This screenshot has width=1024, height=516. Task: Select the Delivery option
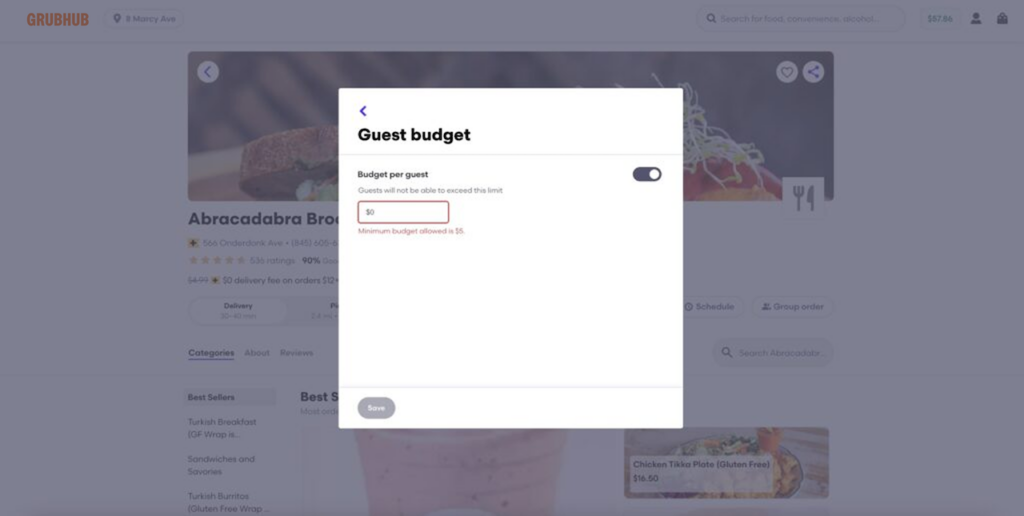(x=238, y=310)
